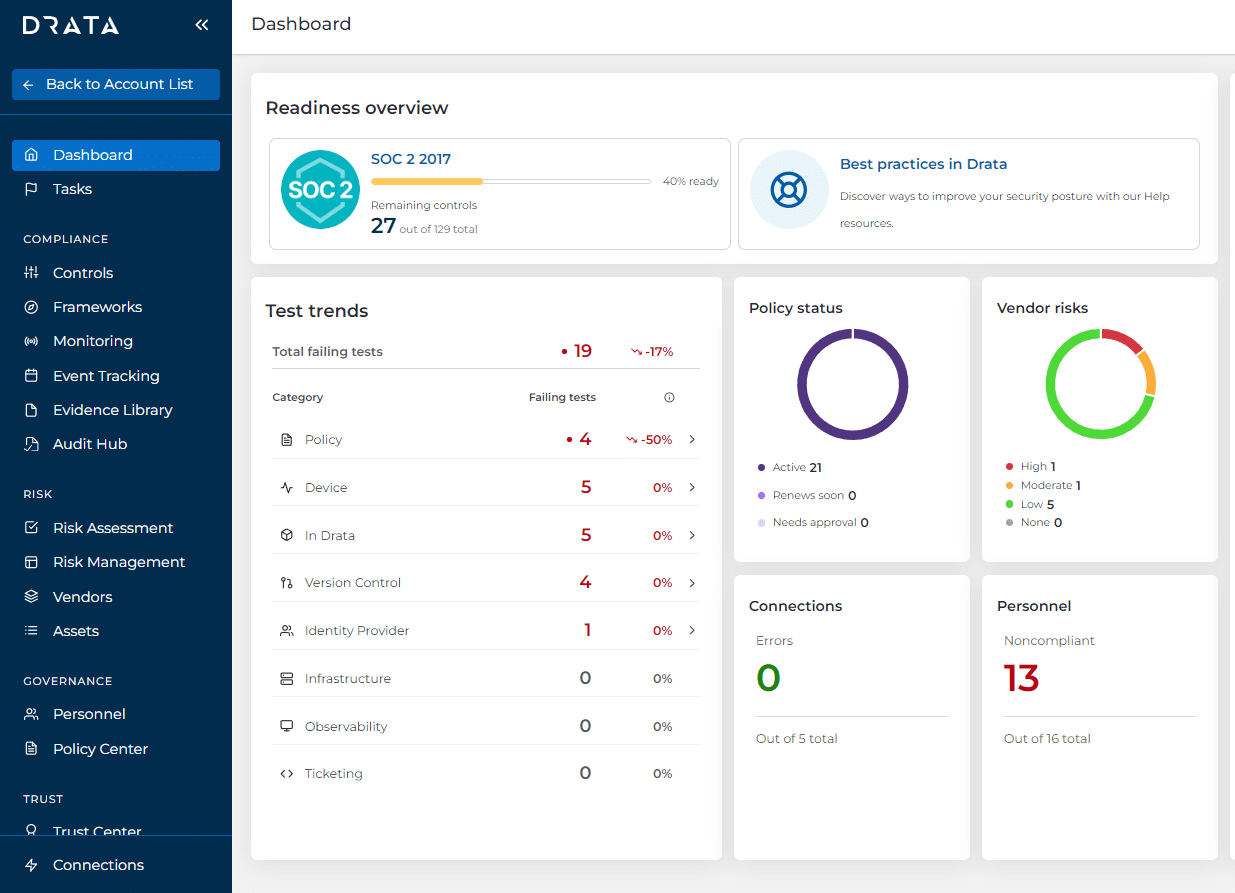Click the Version Control branch icon
Viewport: 1235px width, 893px height.
point(287,583)
